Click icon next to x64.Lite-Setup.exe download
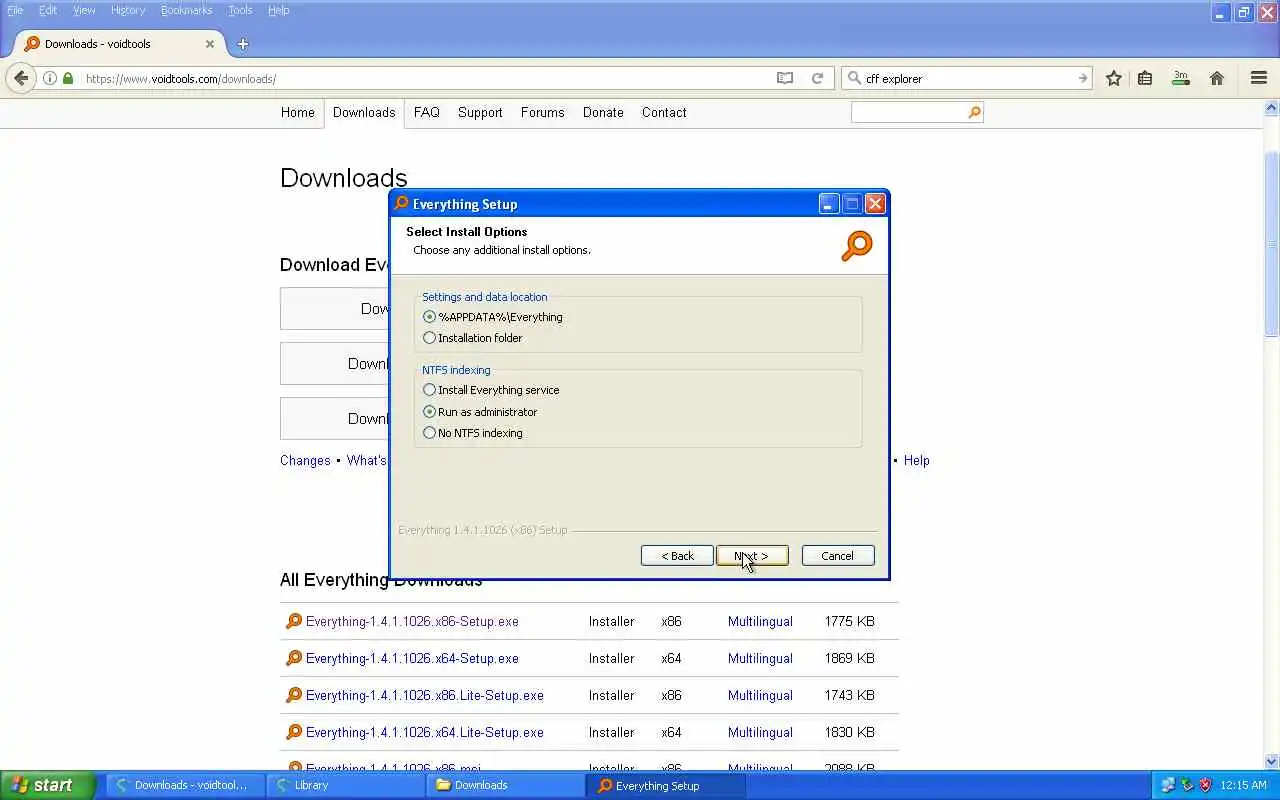Image resolution: width=1280 pixels, height=800 pixels. (293, 732)
